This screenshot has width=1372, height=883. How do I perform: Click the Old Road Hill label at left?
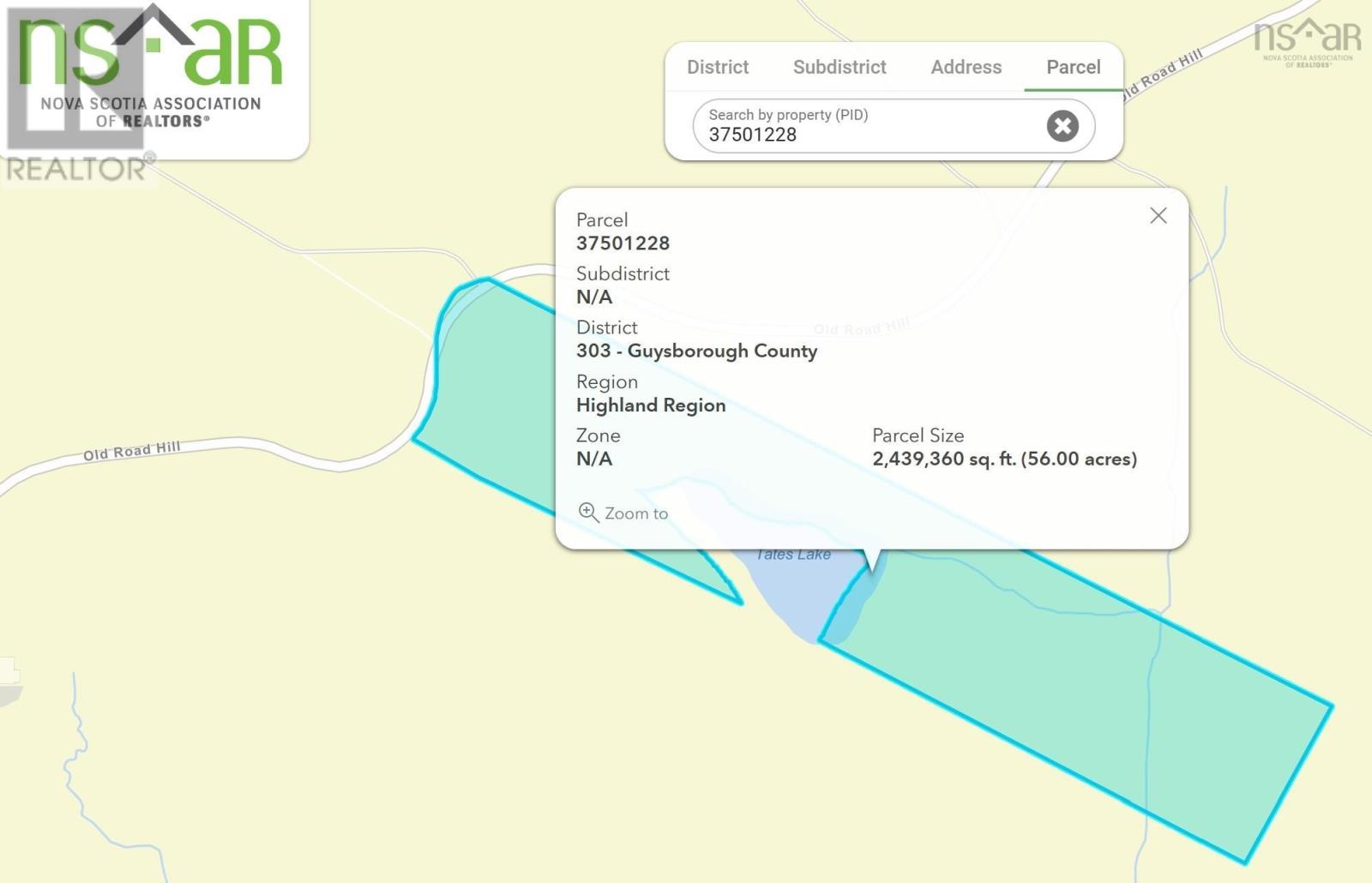(131, 450)
